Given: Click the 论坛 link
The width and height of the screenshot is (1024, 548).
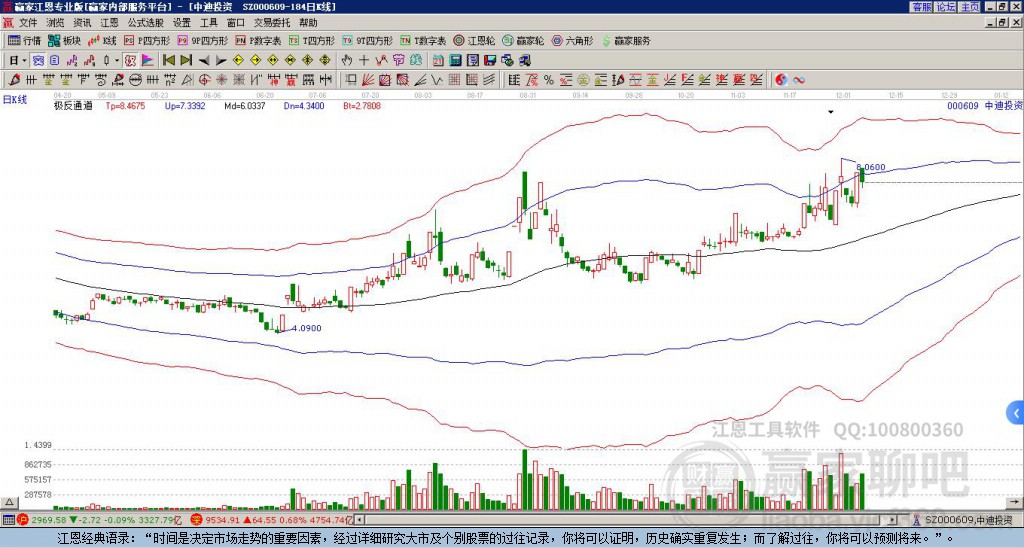Looking at the screenshot, I should coord(946,7).
